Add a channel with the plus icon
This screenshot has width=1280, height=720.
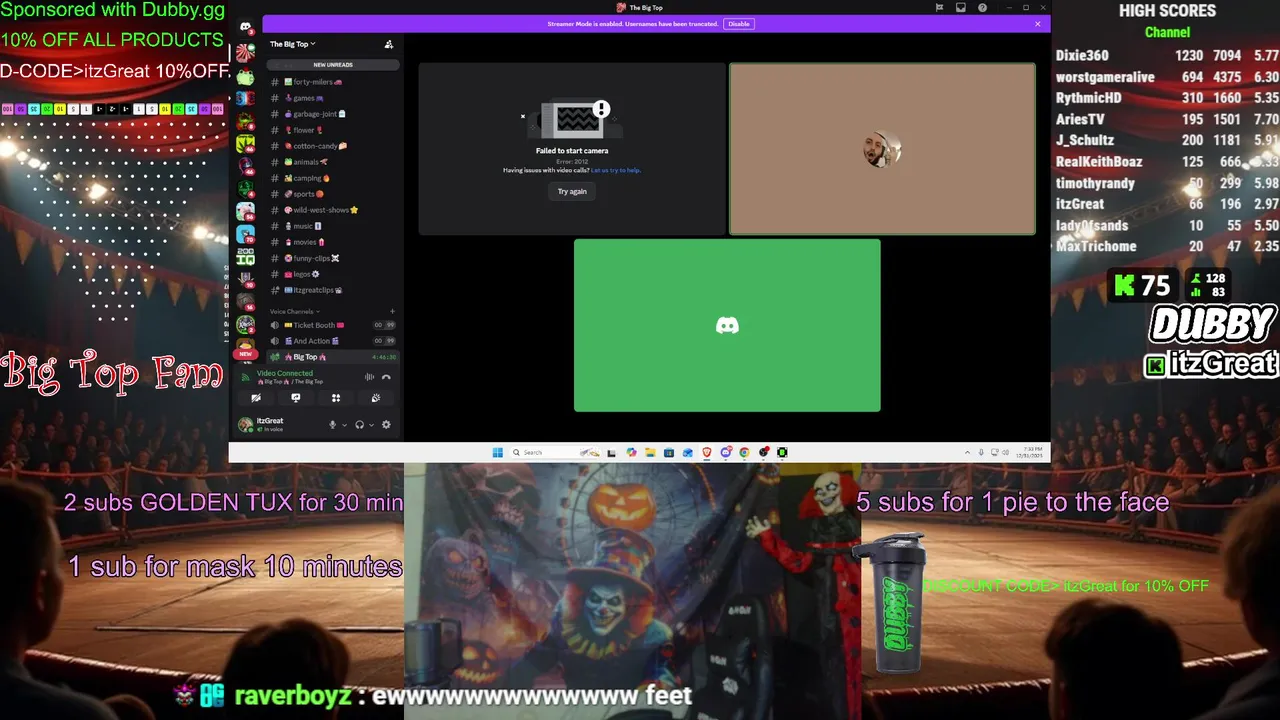pyautogui.click(x=392, y=311)
